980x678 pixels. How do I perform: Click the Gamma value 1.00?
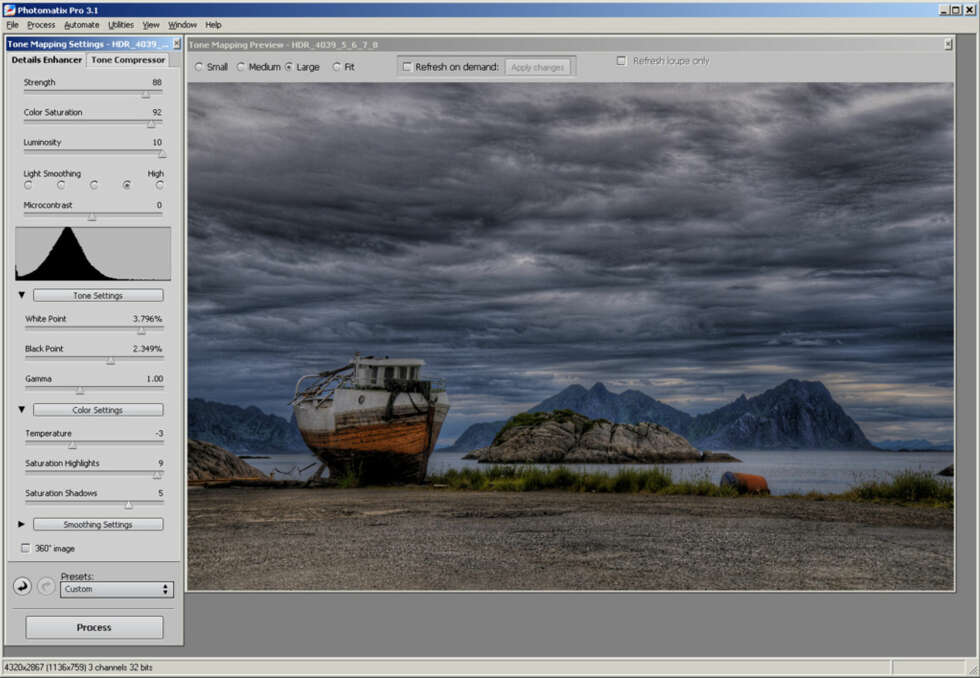tap(154, 379)
